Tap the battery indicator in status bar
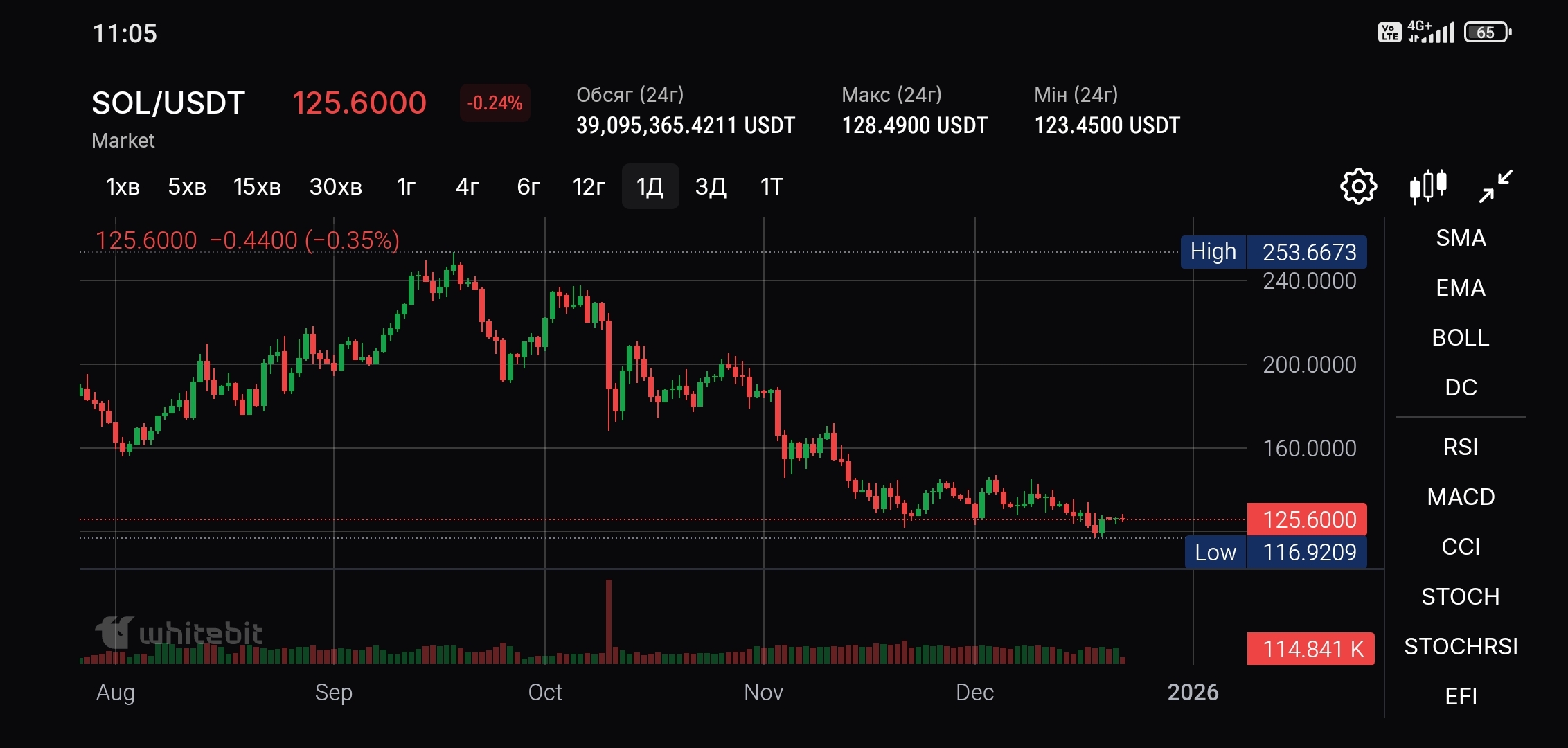Screen dimensions: 1568x748 1488,33
